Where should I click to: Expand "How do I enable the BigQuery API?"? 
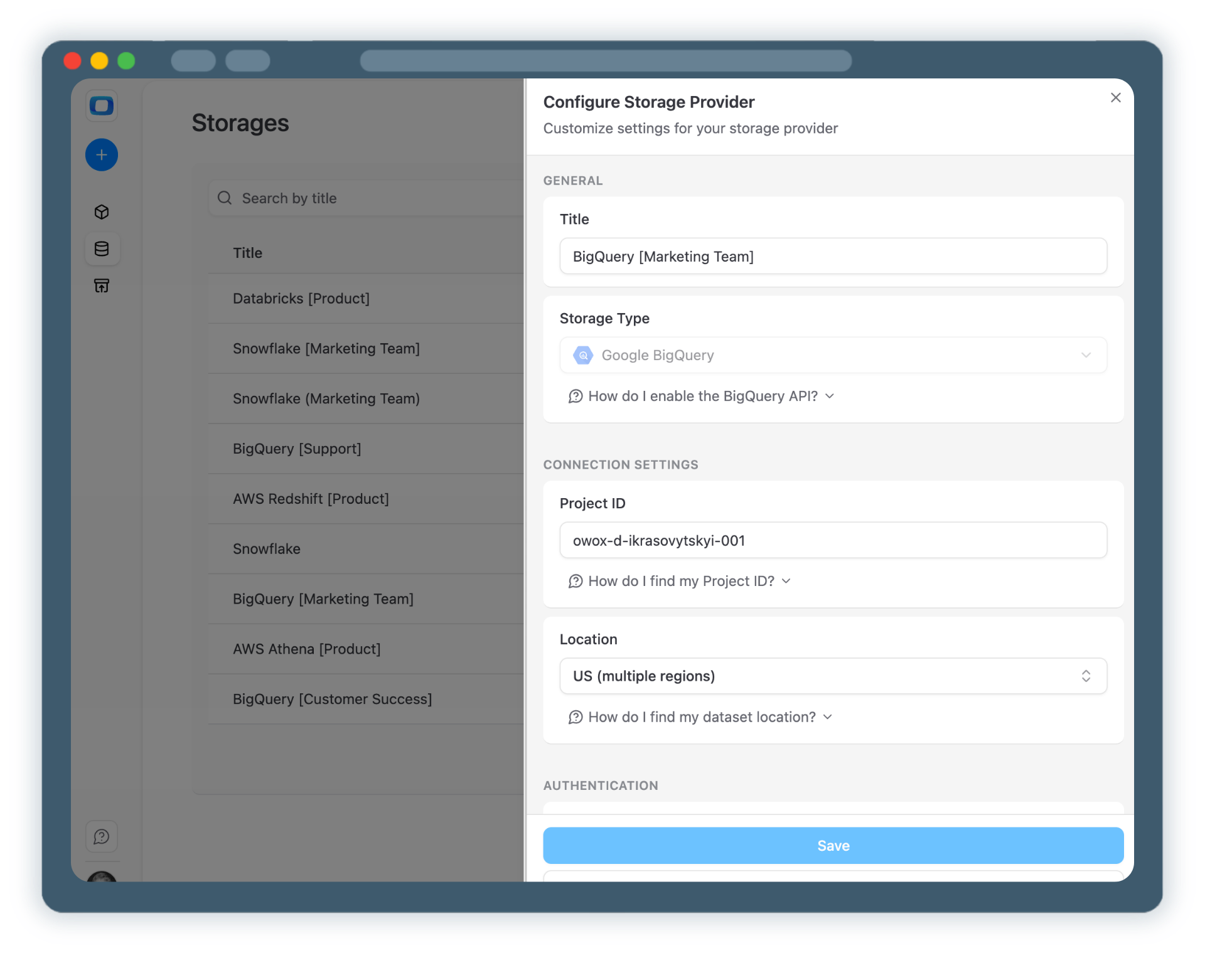pyautogui.click(x=702, y=396)
